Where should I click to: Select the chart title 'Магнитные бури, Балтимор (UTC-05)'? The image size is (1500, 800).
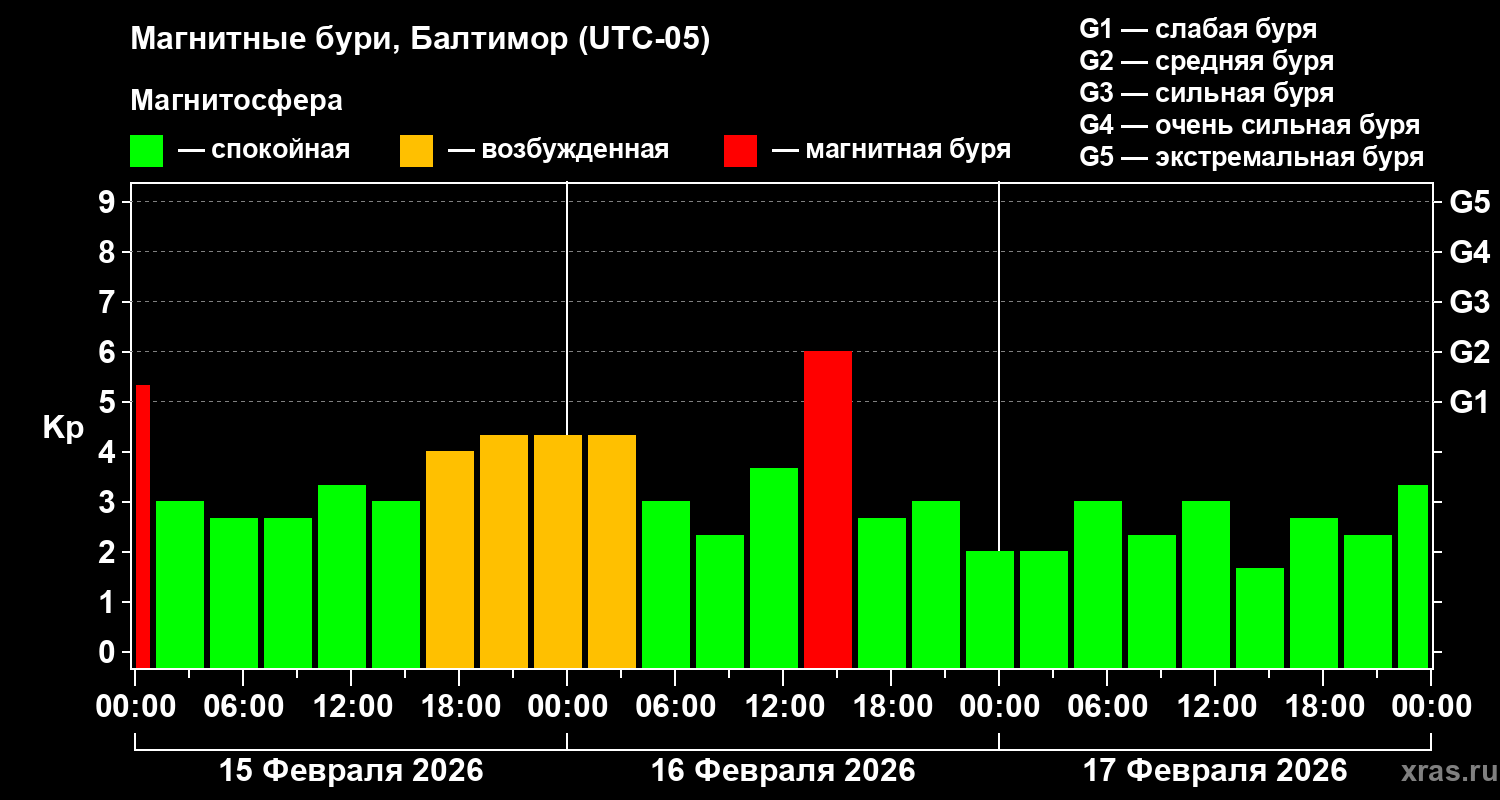pyautogui.click(x=420, y=41)
